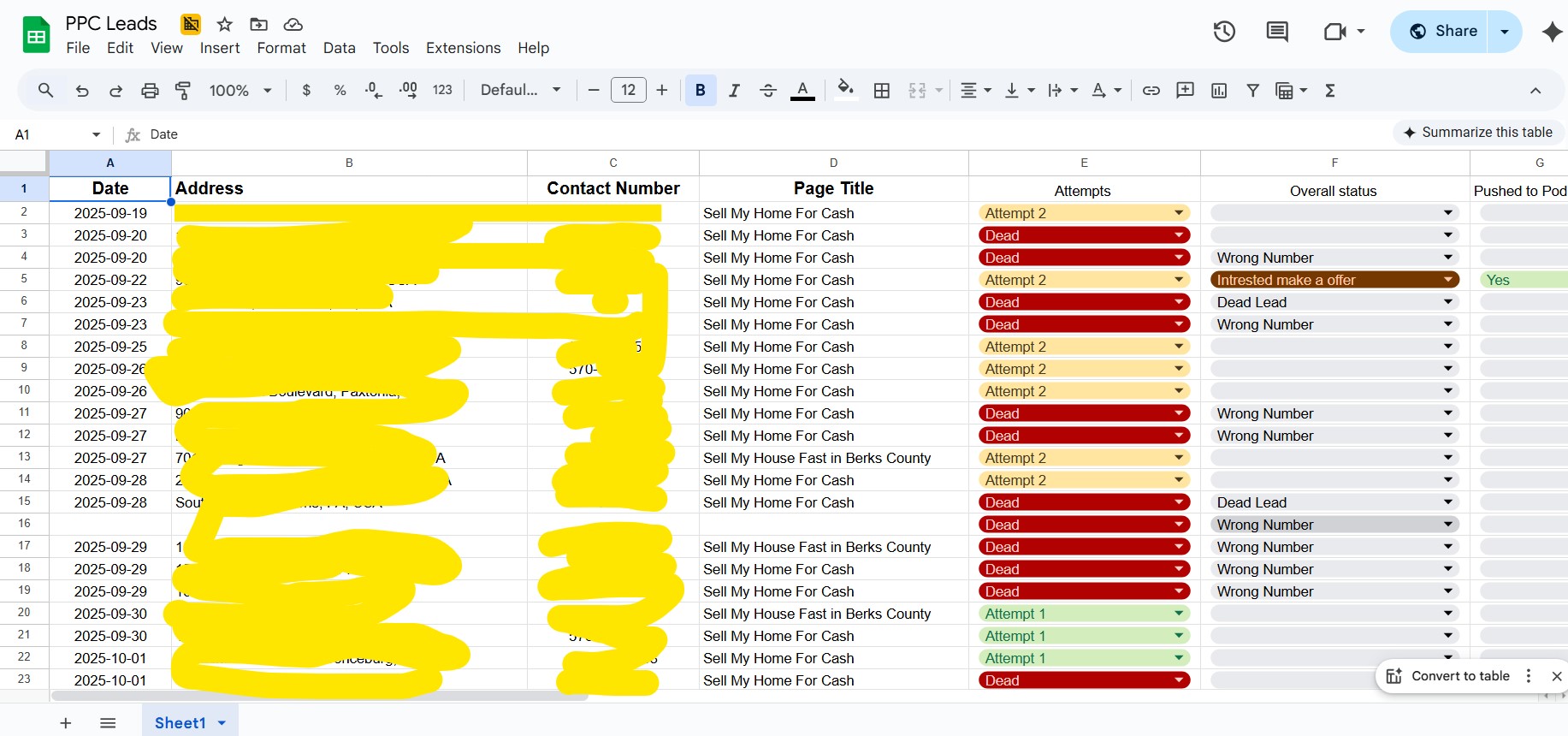Expand the font family dropdown
Viewport: 1568px width, 736px height.
tap(520, 91)
